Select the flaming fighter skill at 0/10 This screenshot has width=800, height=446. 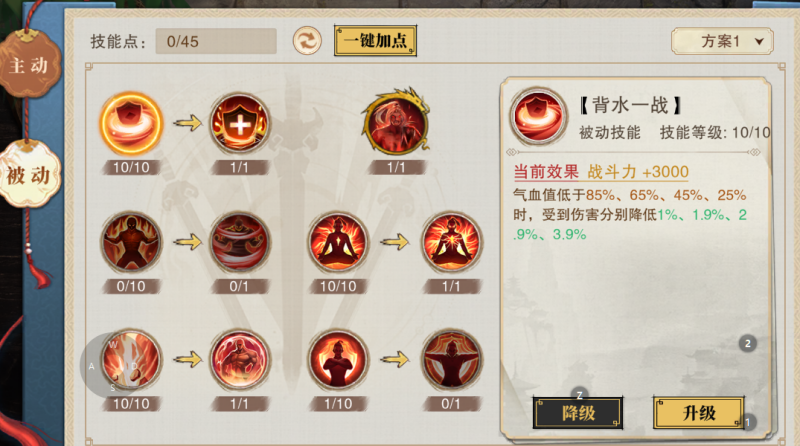coord(131,242)
